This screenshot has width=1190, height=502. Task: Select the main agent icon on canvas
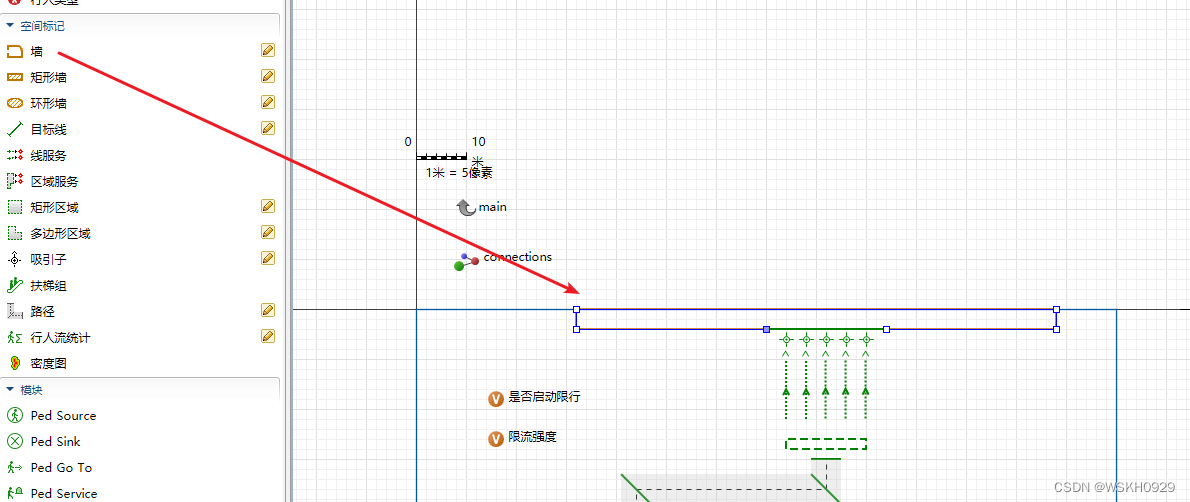[x=466, y=207]
